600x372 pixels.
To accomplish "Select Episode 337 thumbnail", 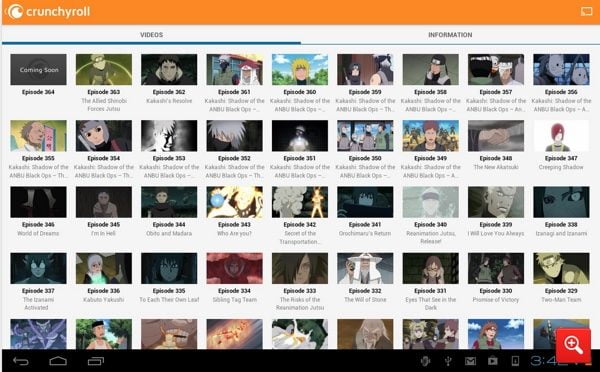I will [38, 268].
